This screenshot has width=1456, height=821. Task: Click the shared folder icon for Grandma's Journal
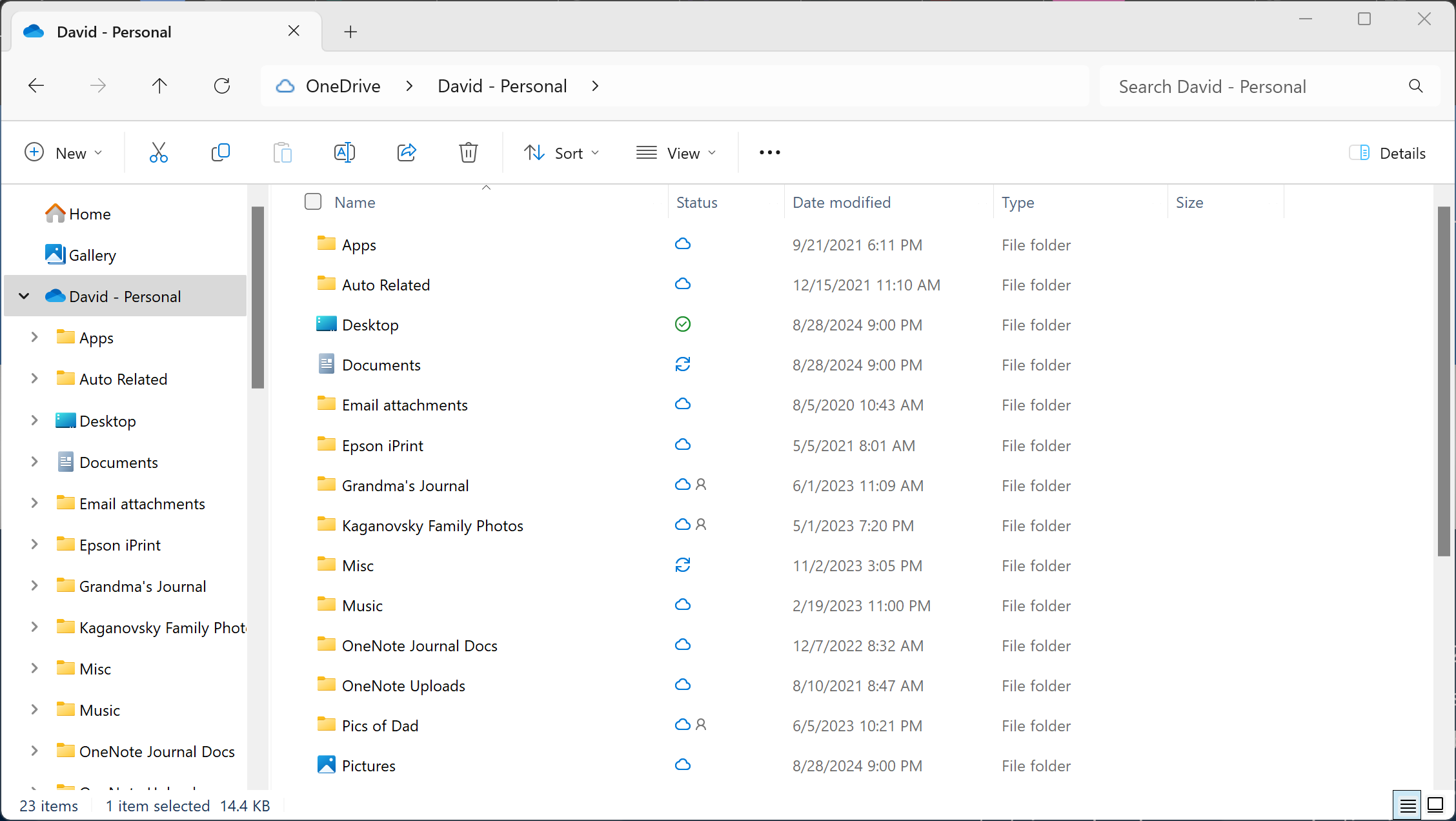(701, 485)
